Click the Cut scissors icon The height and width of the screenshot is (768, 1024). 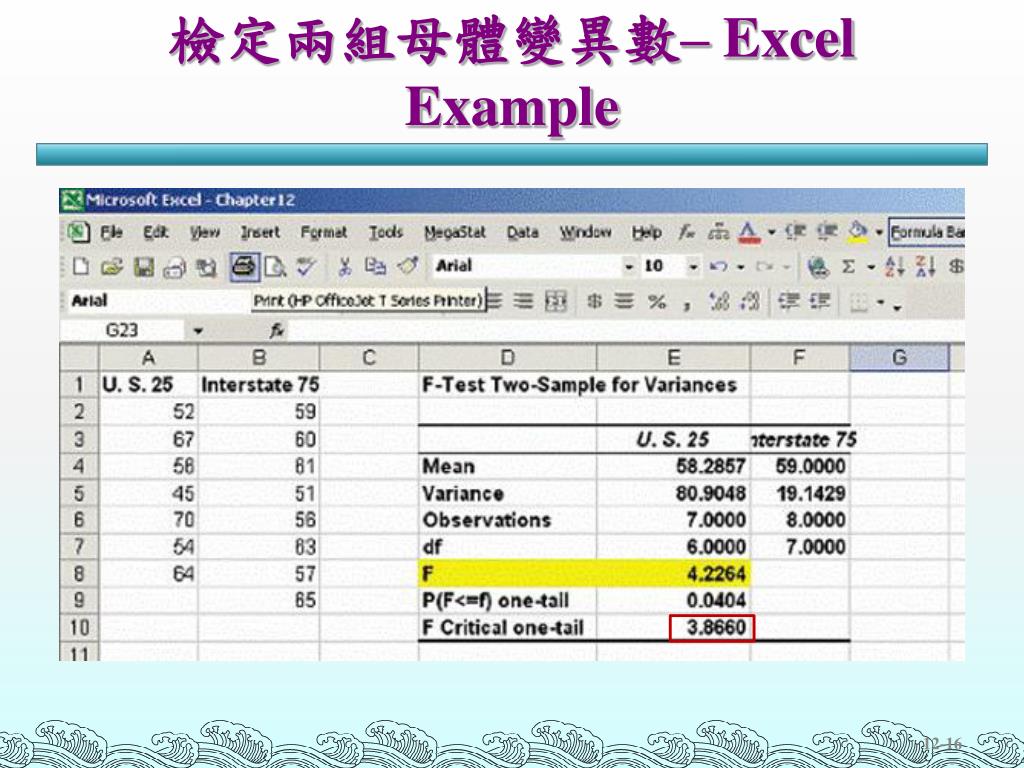[x=344, y=266]
